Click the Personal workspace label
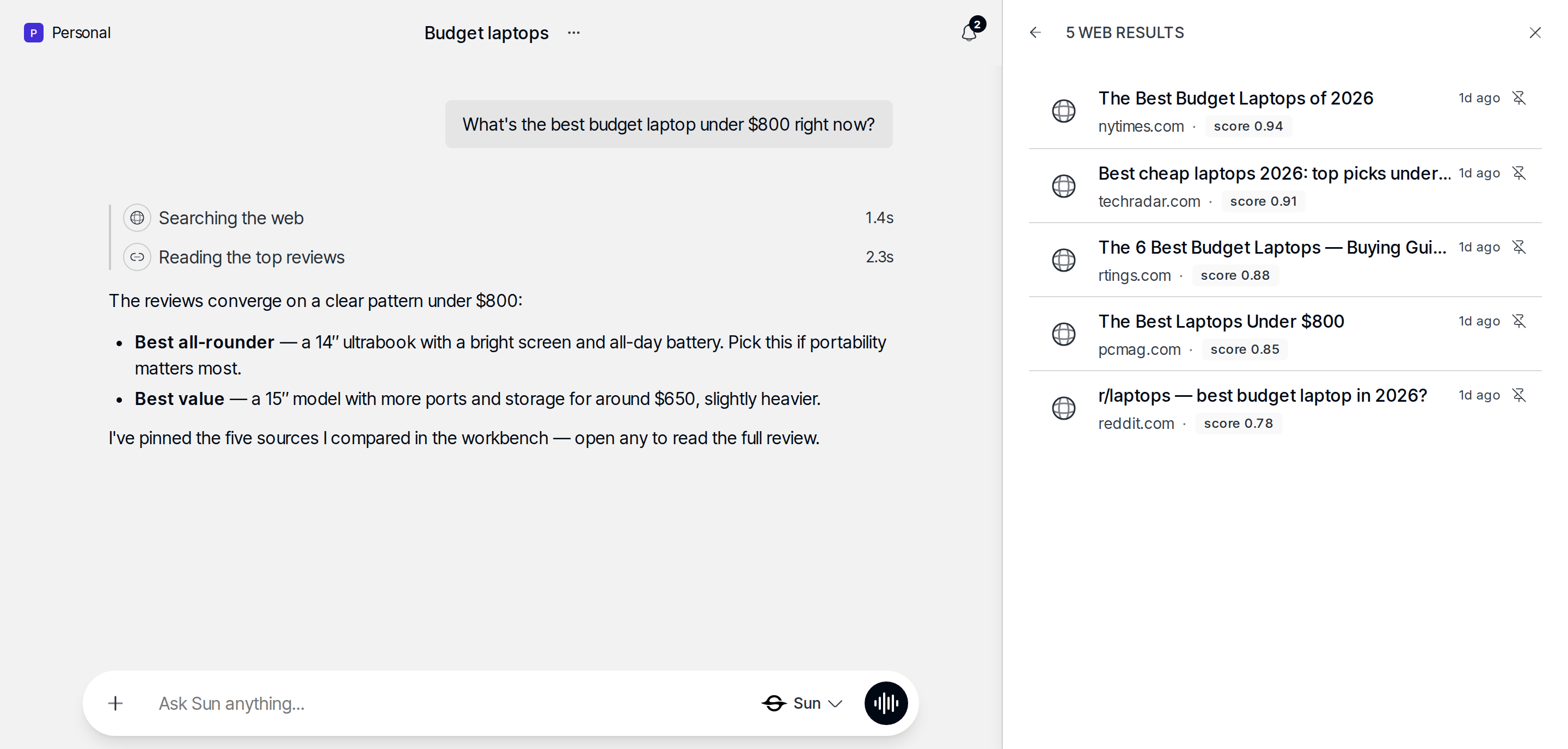 click(81, 33)
